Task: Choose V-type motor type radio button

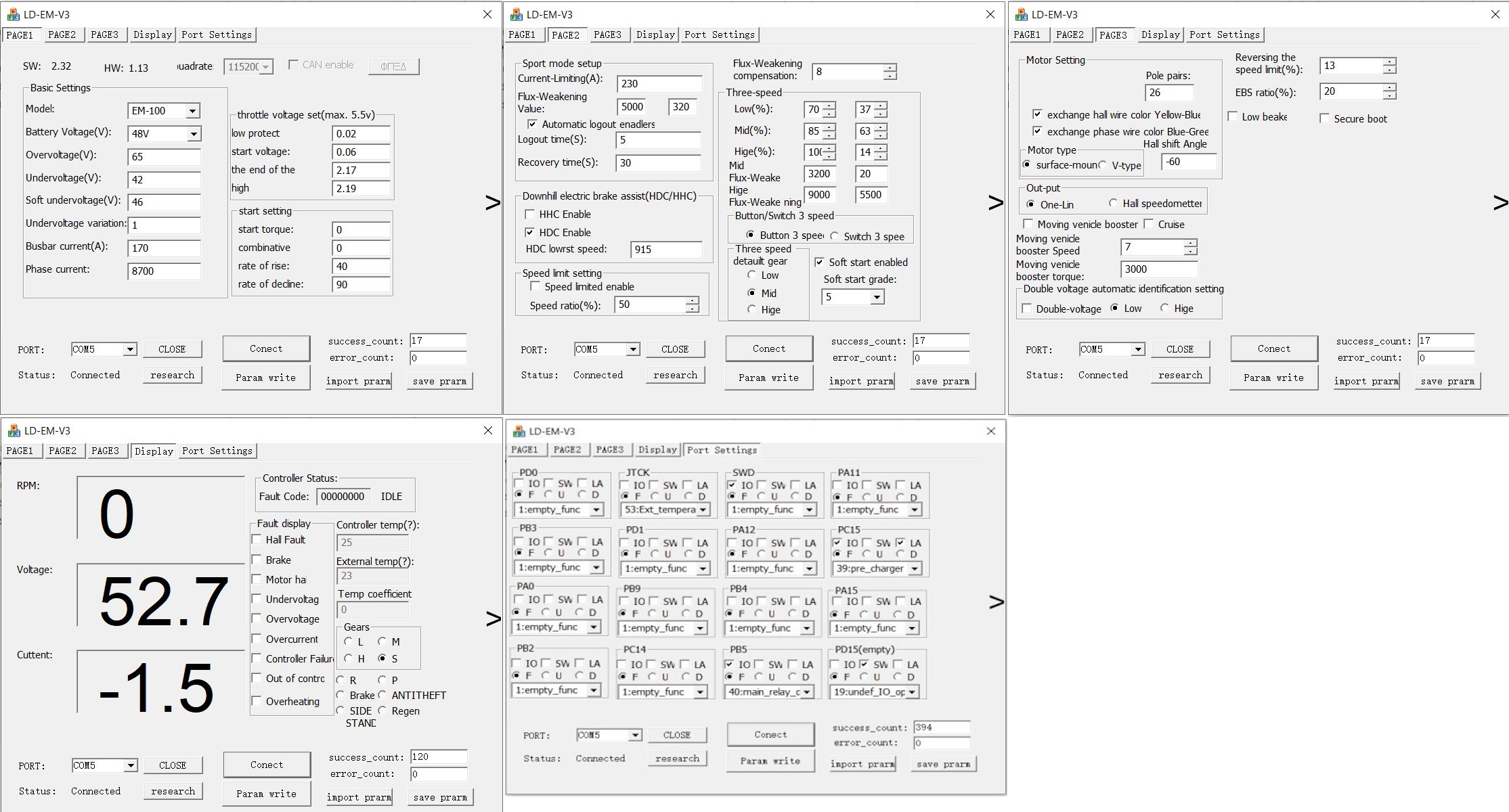Action: (1103, 165)
